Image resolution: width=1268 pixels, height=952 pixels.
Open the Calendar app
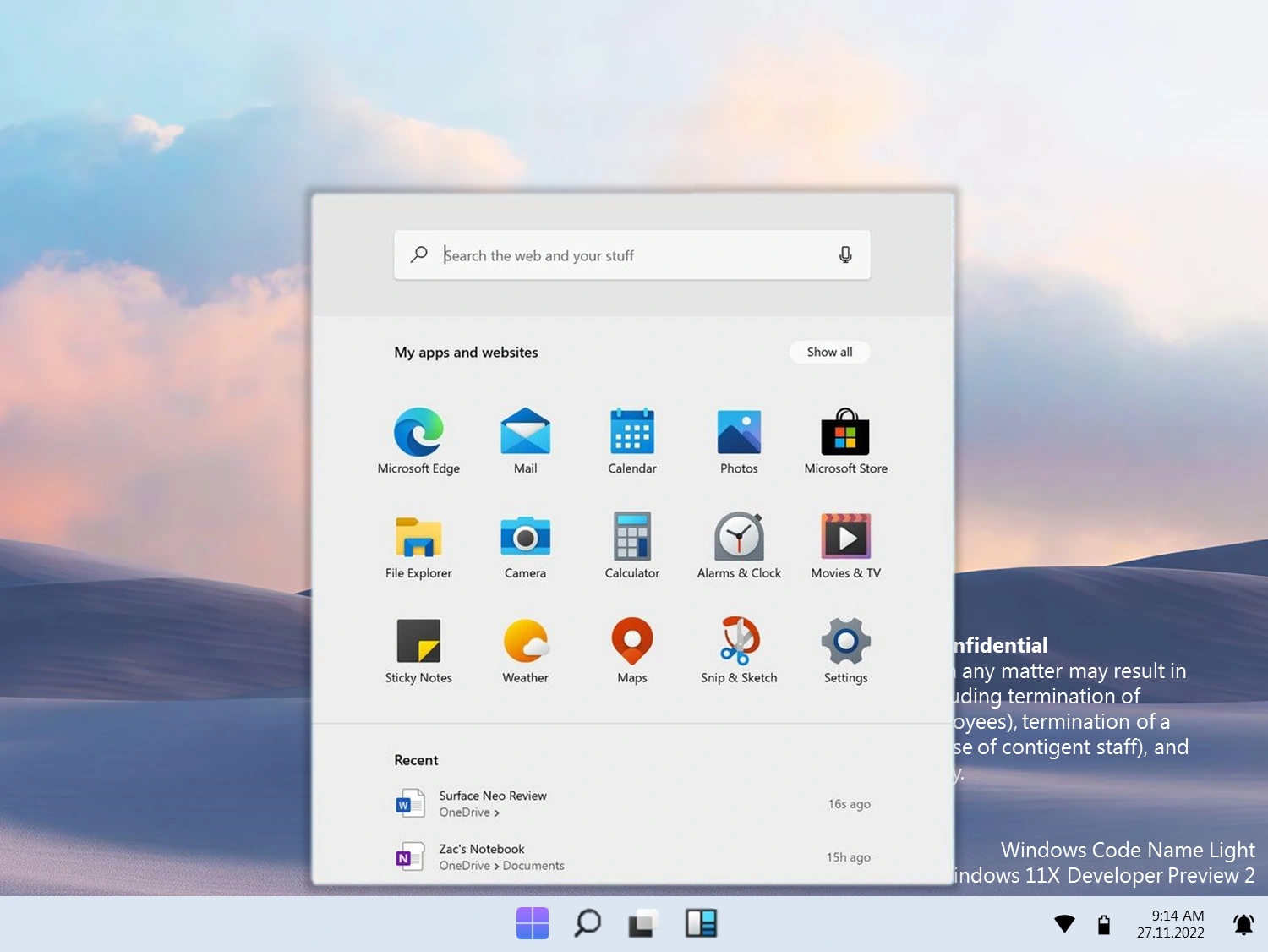[632, 441]
